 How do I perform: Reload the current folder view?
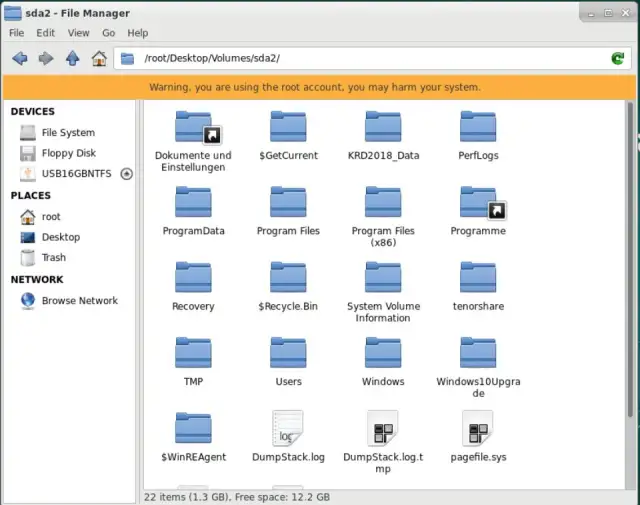618,59
